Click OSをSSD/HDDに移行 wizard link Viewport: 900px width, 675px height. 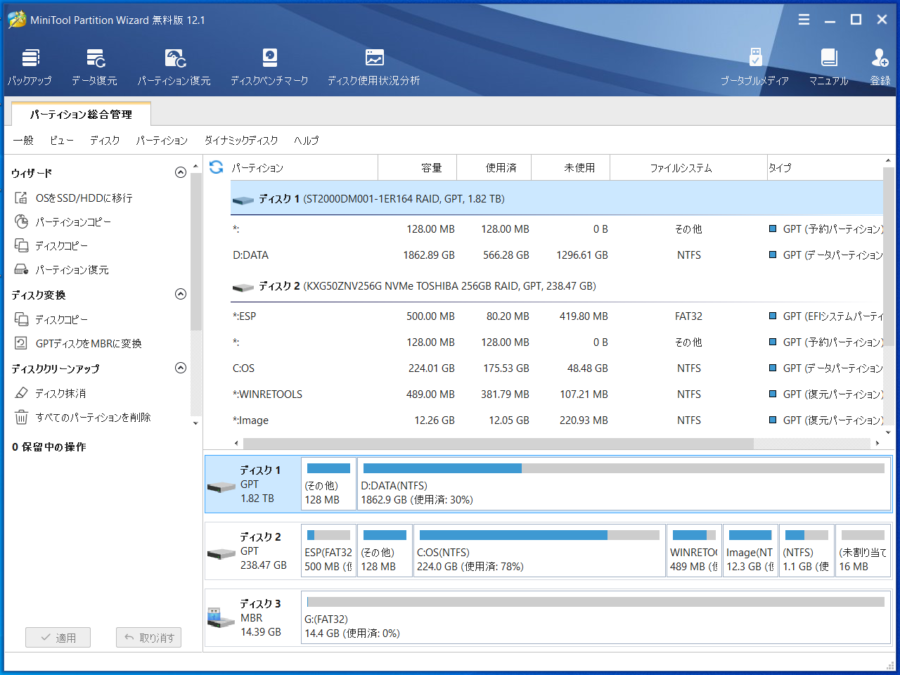click(83, 198)
